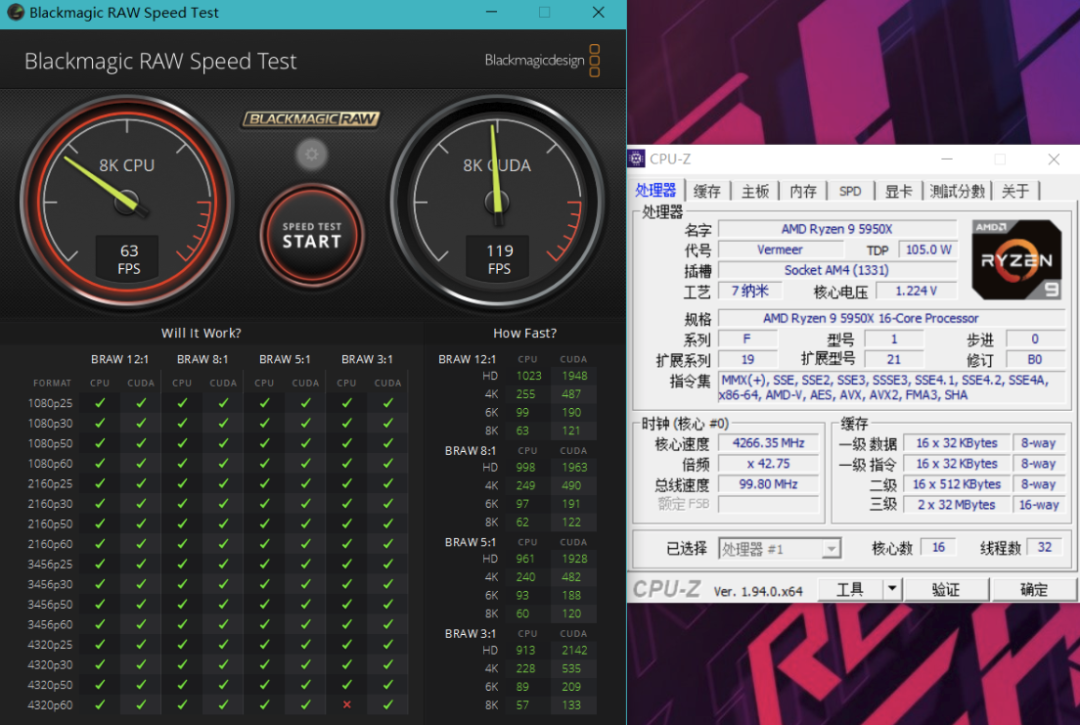Click the CPU name field 'AMD Ryzen 9 5950X'

pyautogui.click(x=837, y=229)
